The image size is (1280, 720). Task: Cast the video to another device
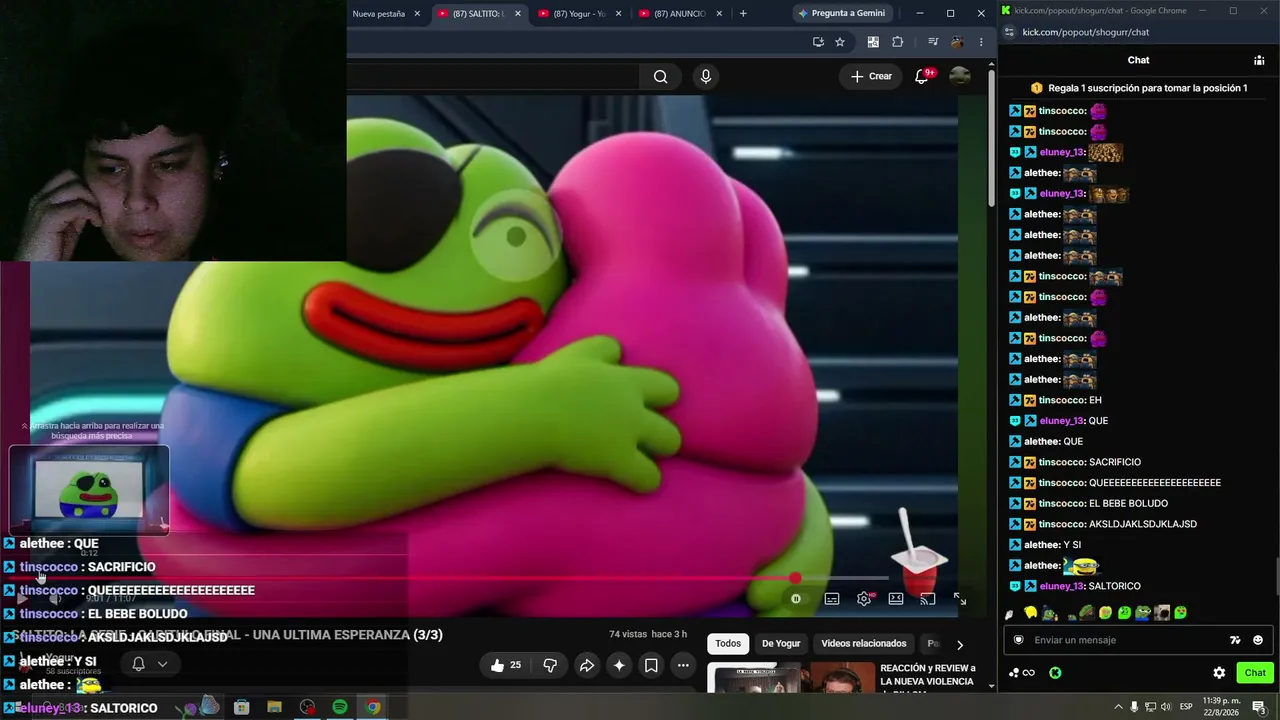[x=928, y=599]
